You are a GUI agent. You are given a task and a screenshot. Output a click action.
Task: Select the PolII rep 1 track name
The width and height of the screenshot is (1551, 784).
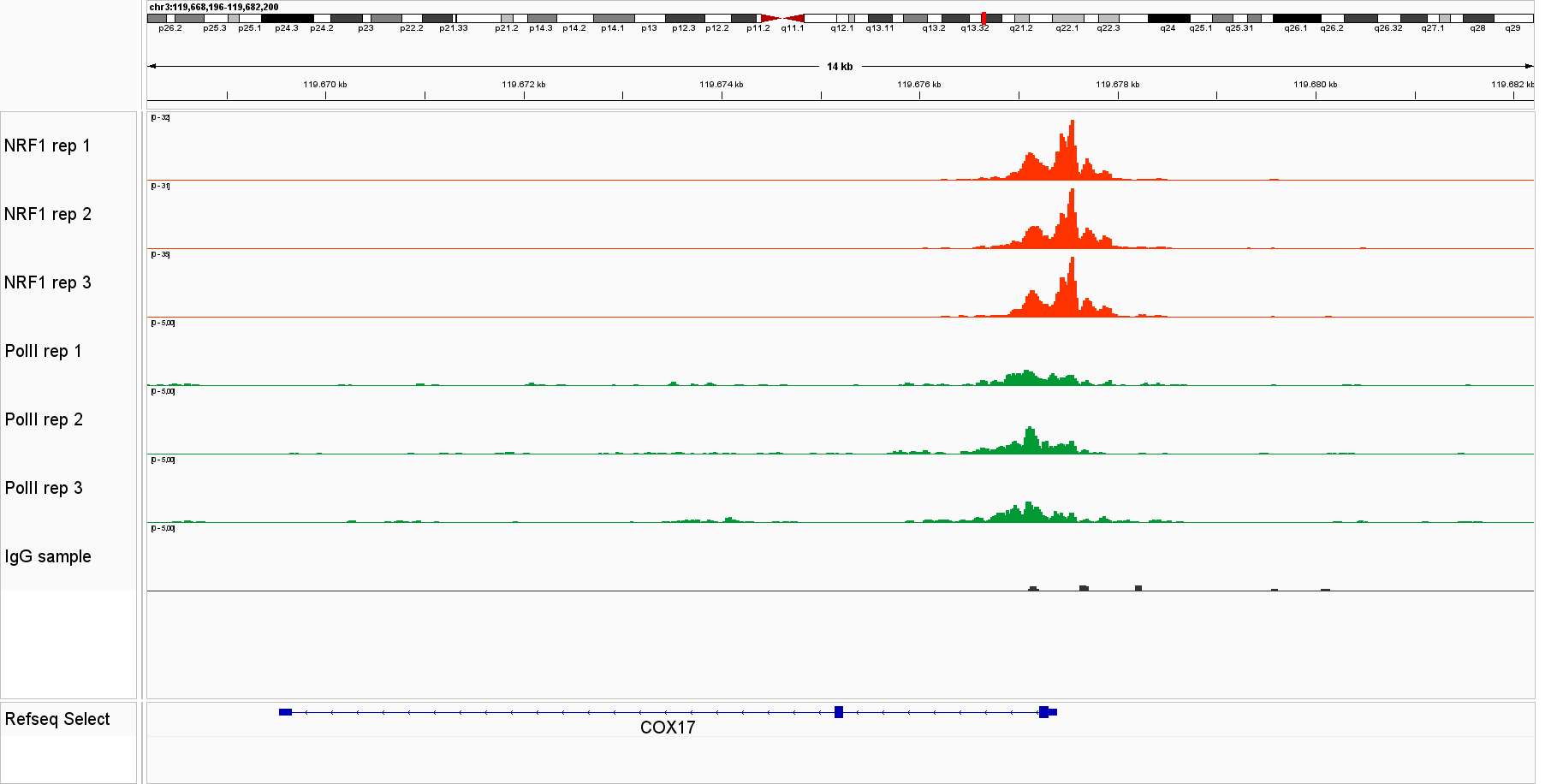point(44,351)
